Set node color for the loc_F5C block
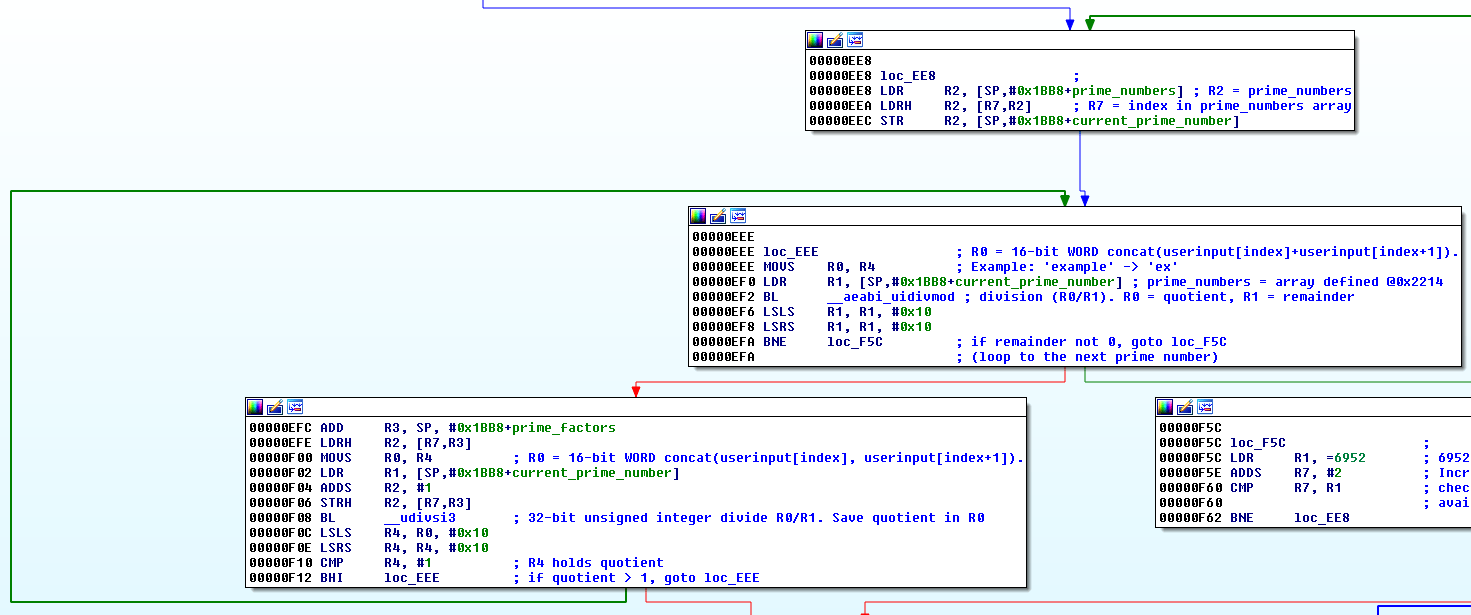This screenshot has height=615, width=1471. (x=1166, y=407)
